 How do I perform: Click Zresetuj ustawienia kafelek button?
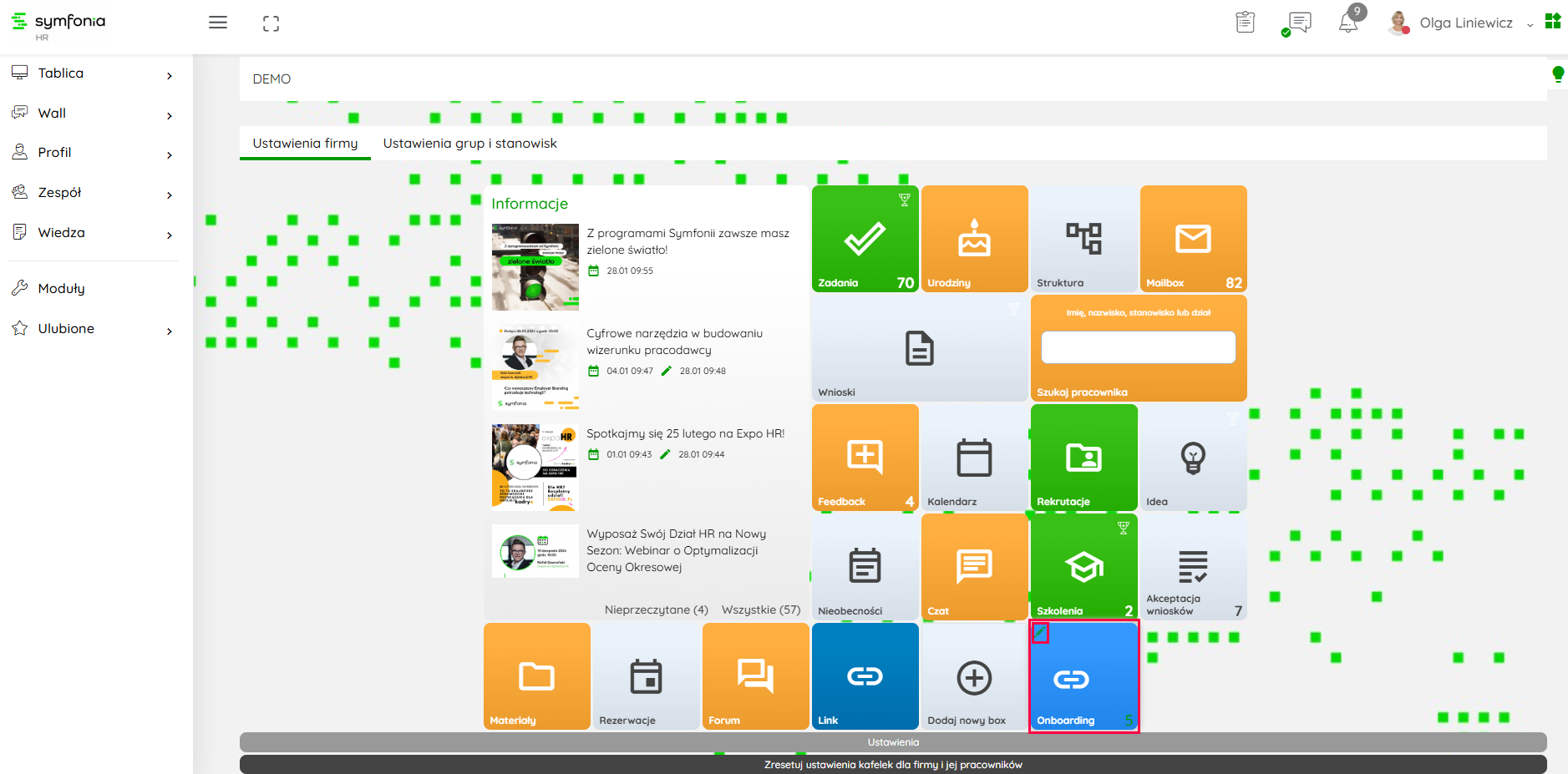pos(892,764)
